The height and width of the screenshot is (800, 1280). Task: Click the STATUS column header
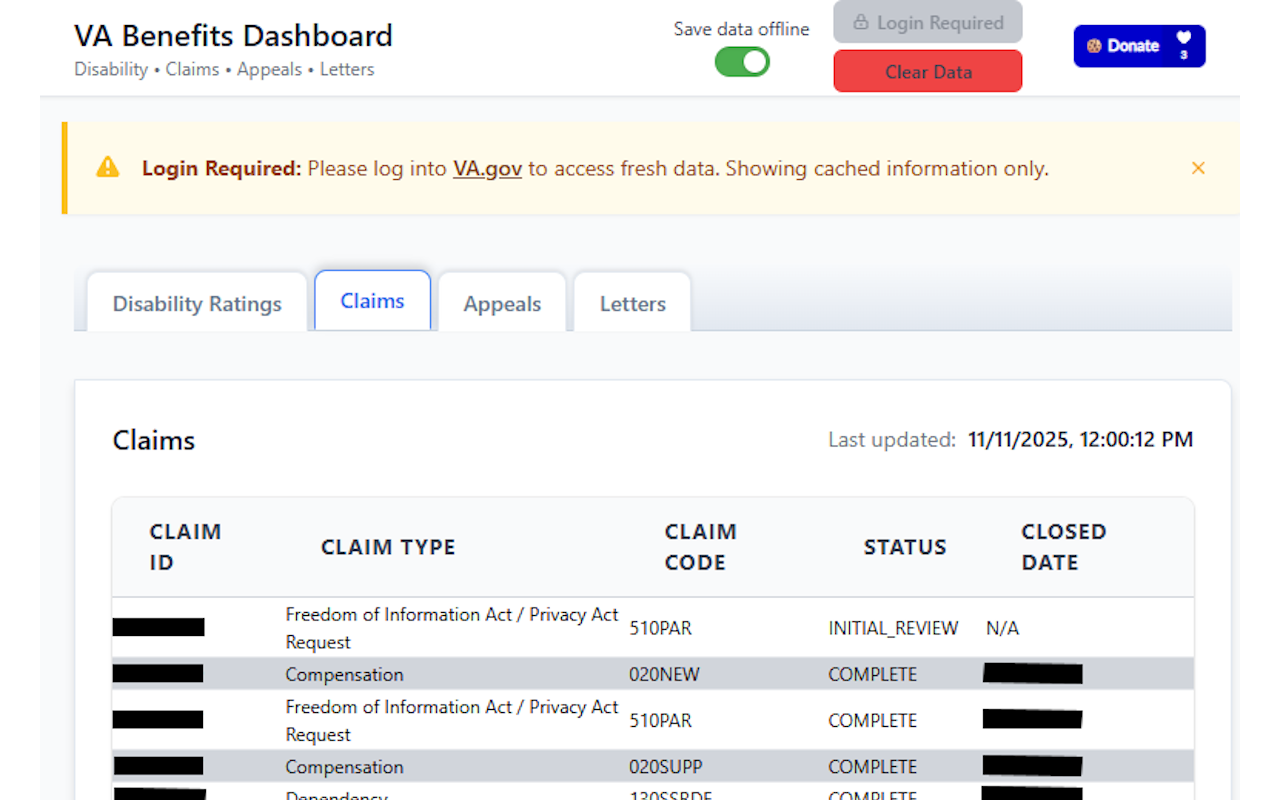pyautogui.click(x=905, y=547)
